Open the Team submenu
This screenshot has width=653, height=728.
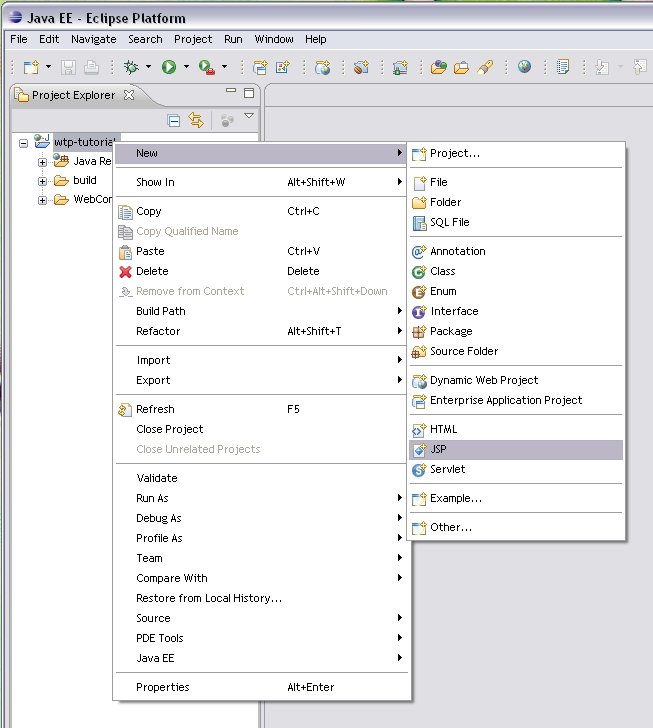point(261,558)
